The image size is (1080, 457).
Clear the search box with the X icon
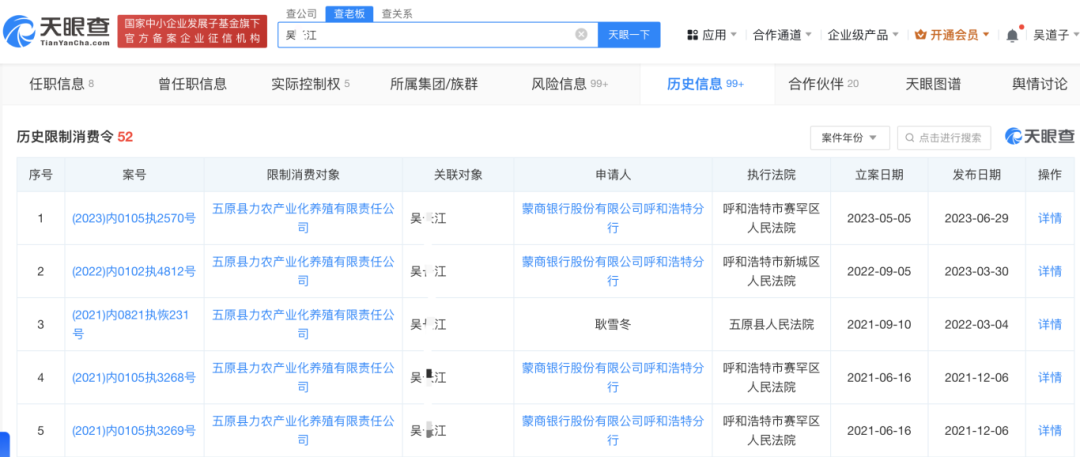tap(581, 34)
